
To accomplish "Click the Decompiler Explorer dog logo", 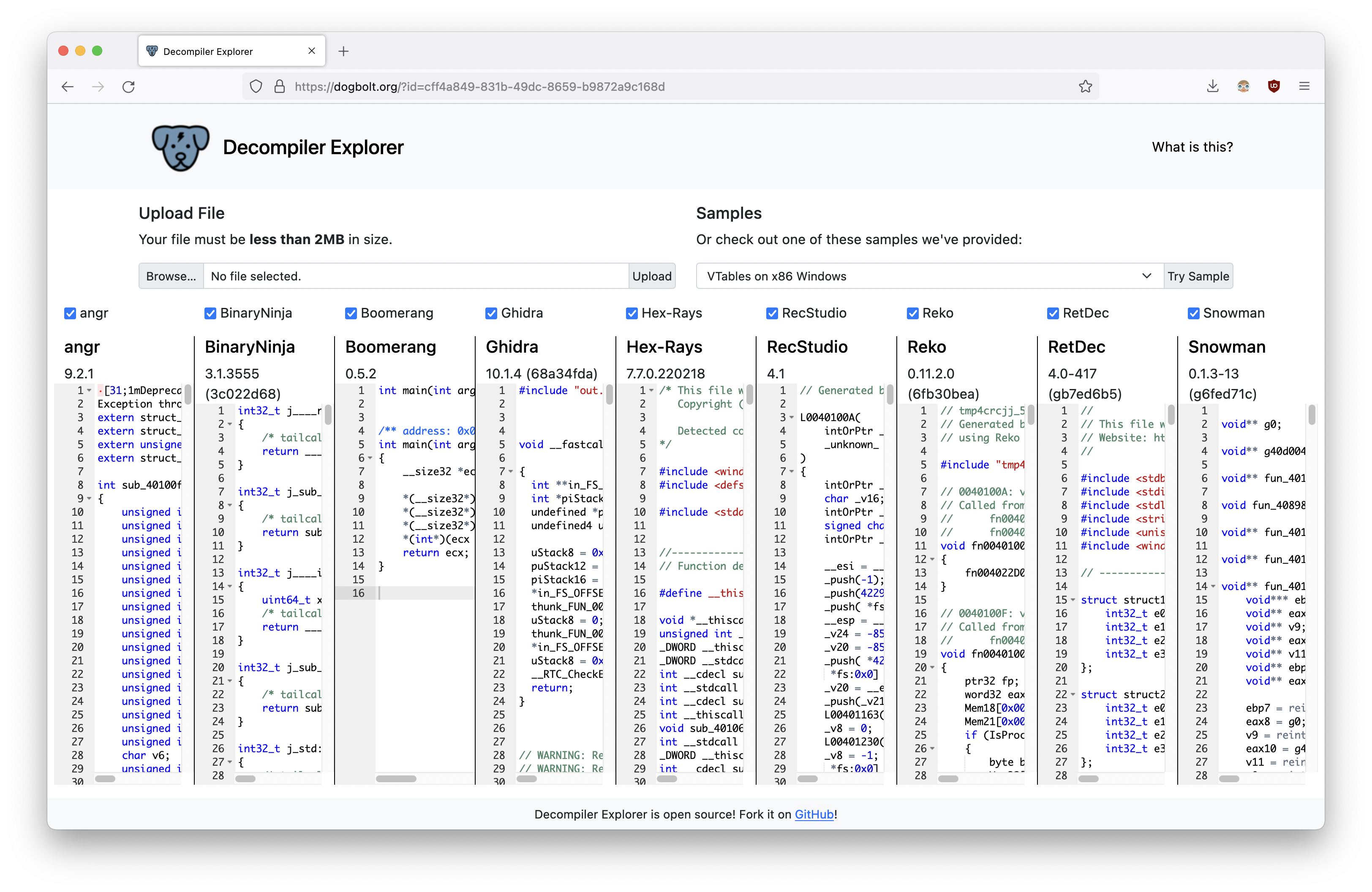I will pos(180,147).
